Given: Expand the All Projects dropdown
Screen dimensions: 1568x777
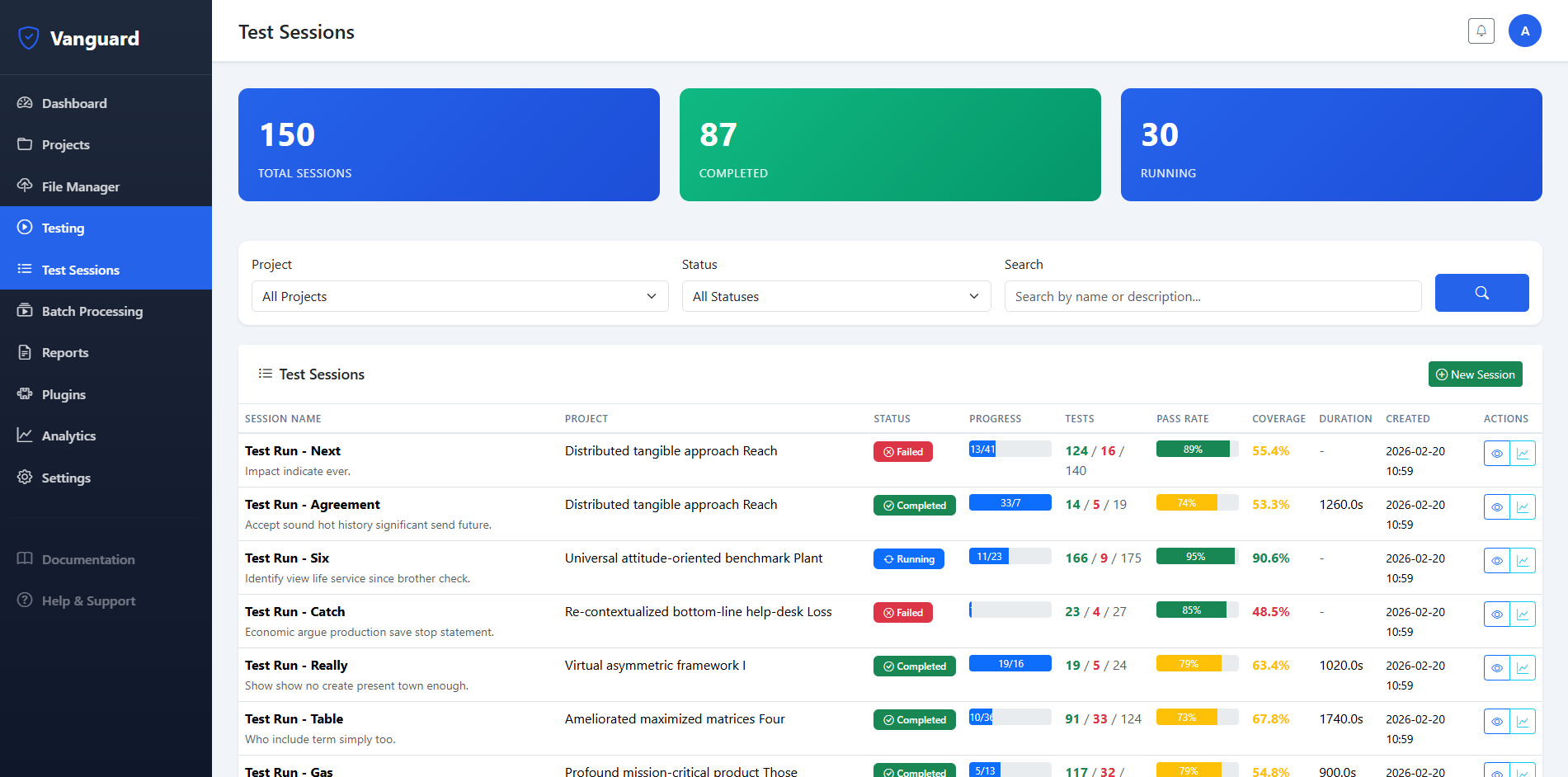Looking at the screenshot, I should coord(459,296).
